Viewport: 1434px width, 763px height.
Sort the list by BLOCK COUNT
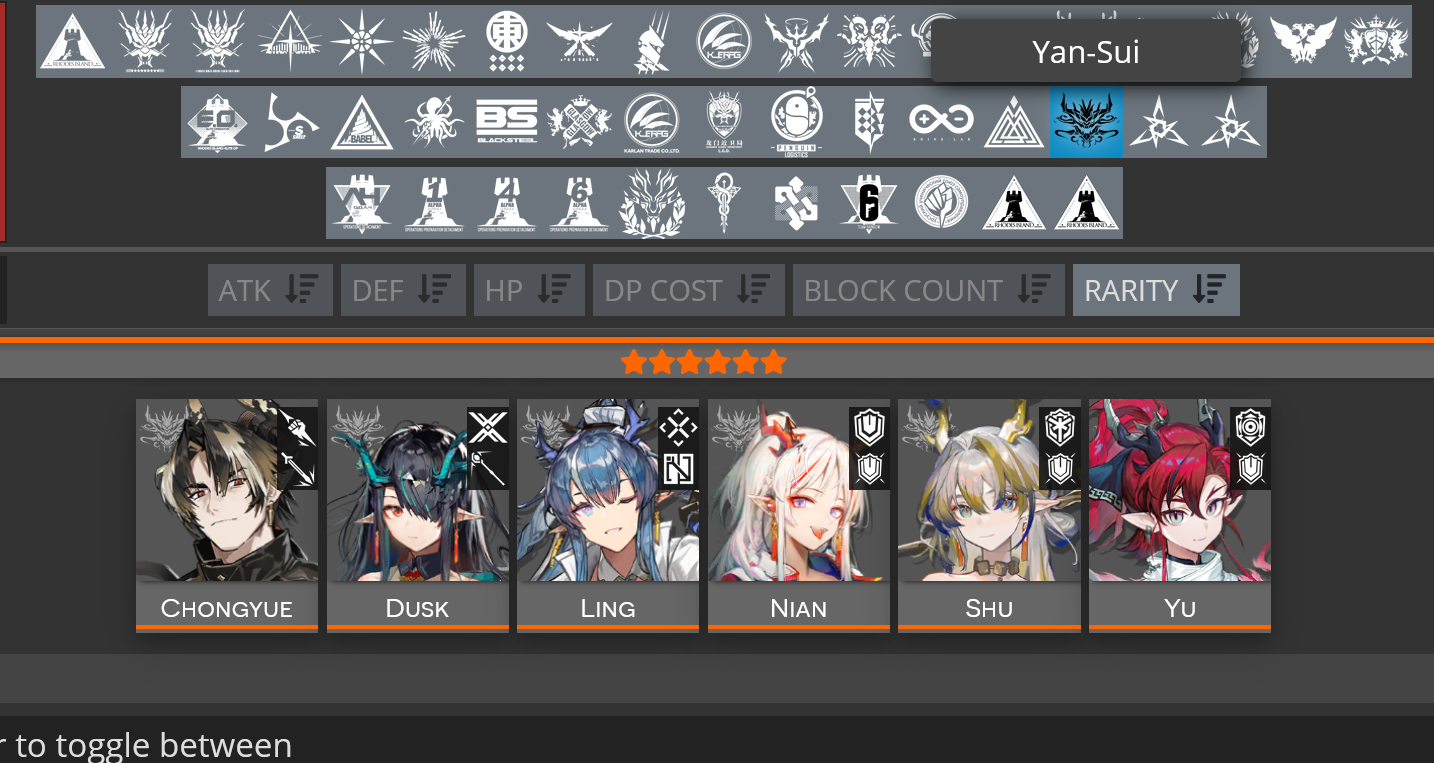tap(929, 290)
